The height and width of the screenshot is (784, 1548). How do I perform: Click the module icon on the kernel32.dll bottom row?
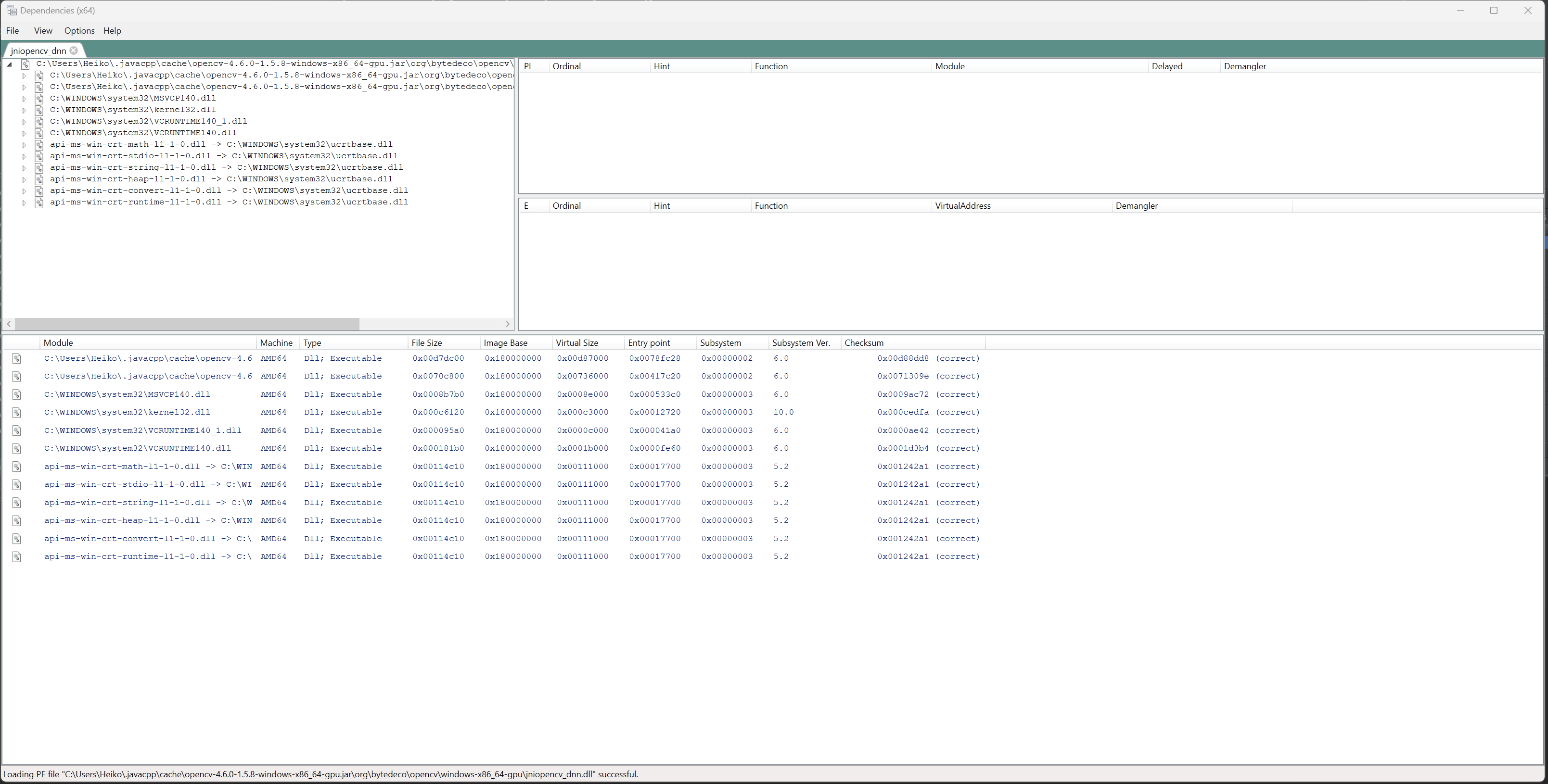click(x=17, y=412)
